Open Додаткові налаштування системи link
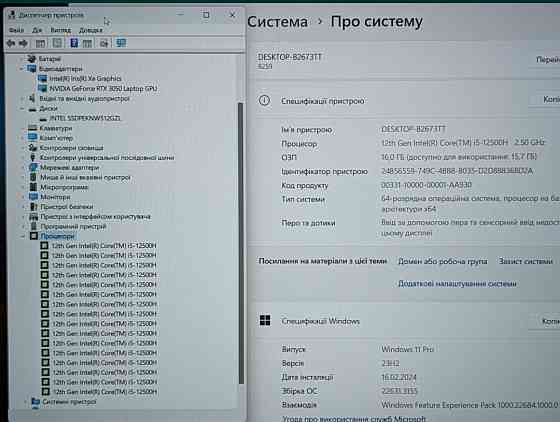 [457, 284]
